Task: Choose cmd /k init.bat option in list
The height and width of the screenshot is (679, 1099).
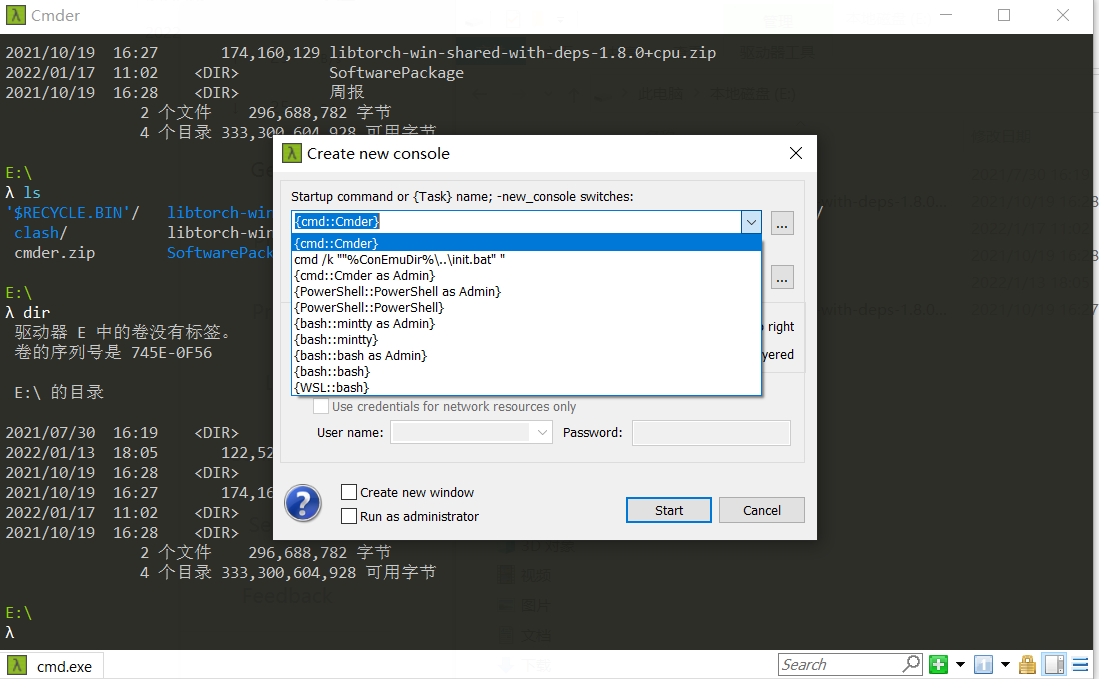Action: pos(526,259)
